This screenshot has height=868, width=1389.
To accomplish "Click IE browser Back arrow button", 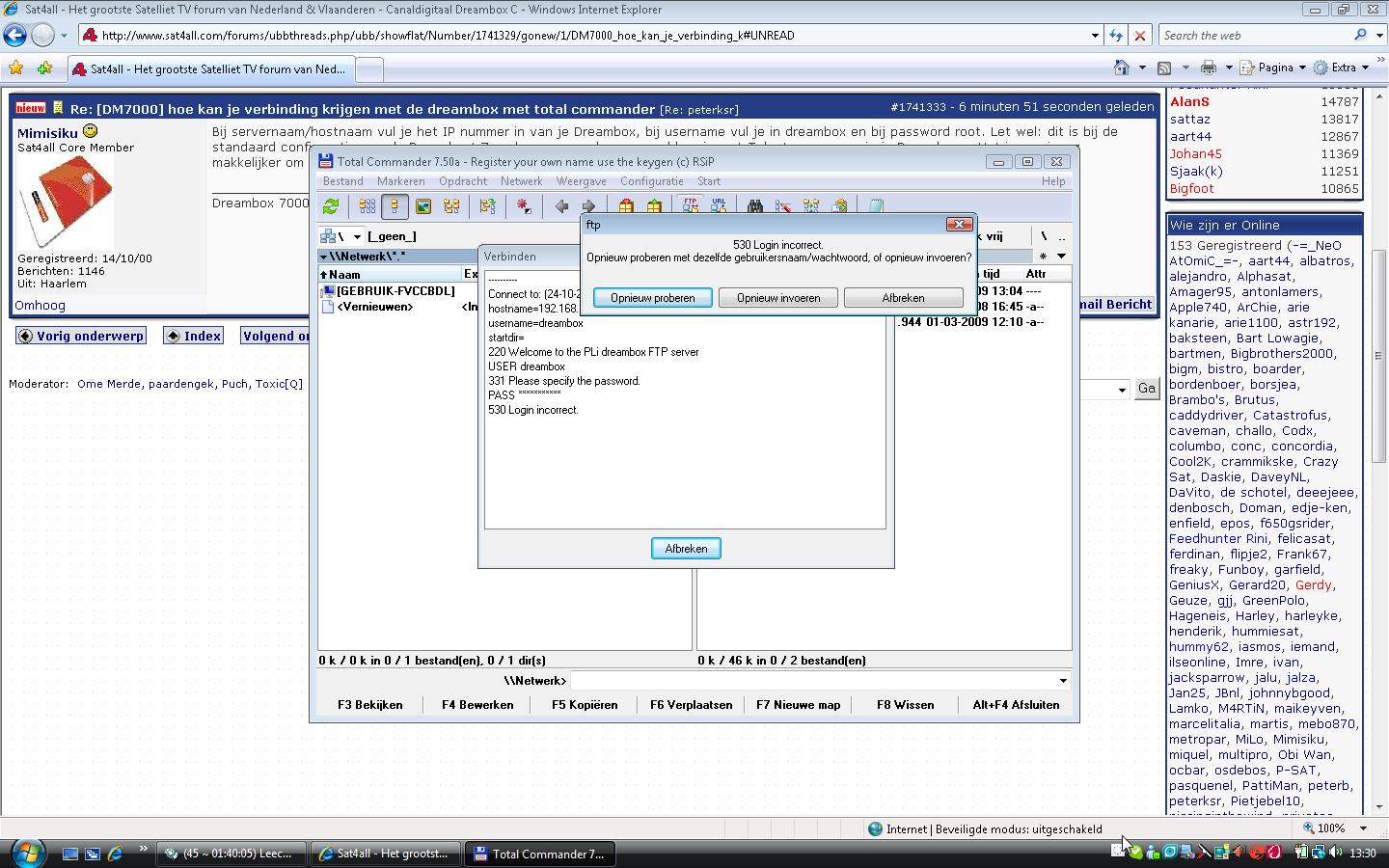I will coord(14,36).
